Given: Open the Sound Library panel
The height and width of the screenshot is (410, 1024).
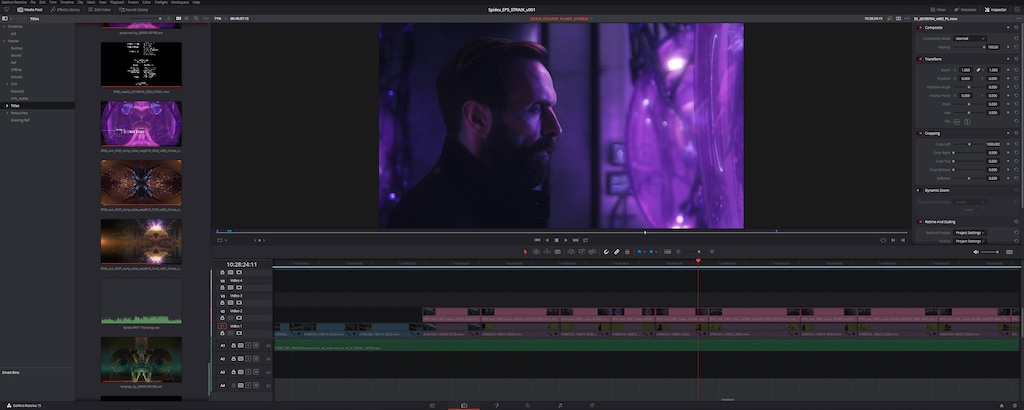Looking at the screenshot, I should [x=134, y=10].
